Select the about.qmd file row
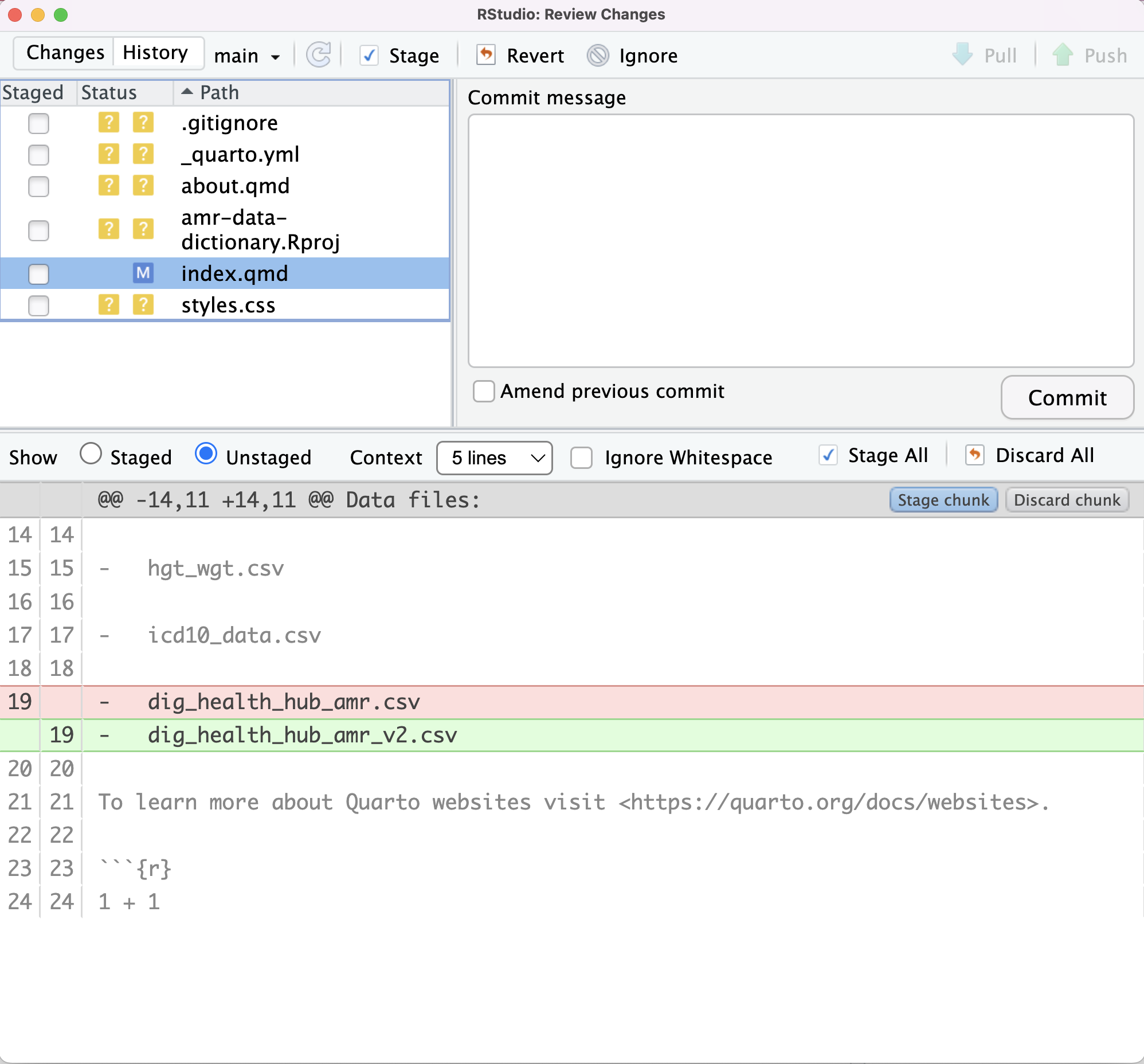 tap(225, 186)
